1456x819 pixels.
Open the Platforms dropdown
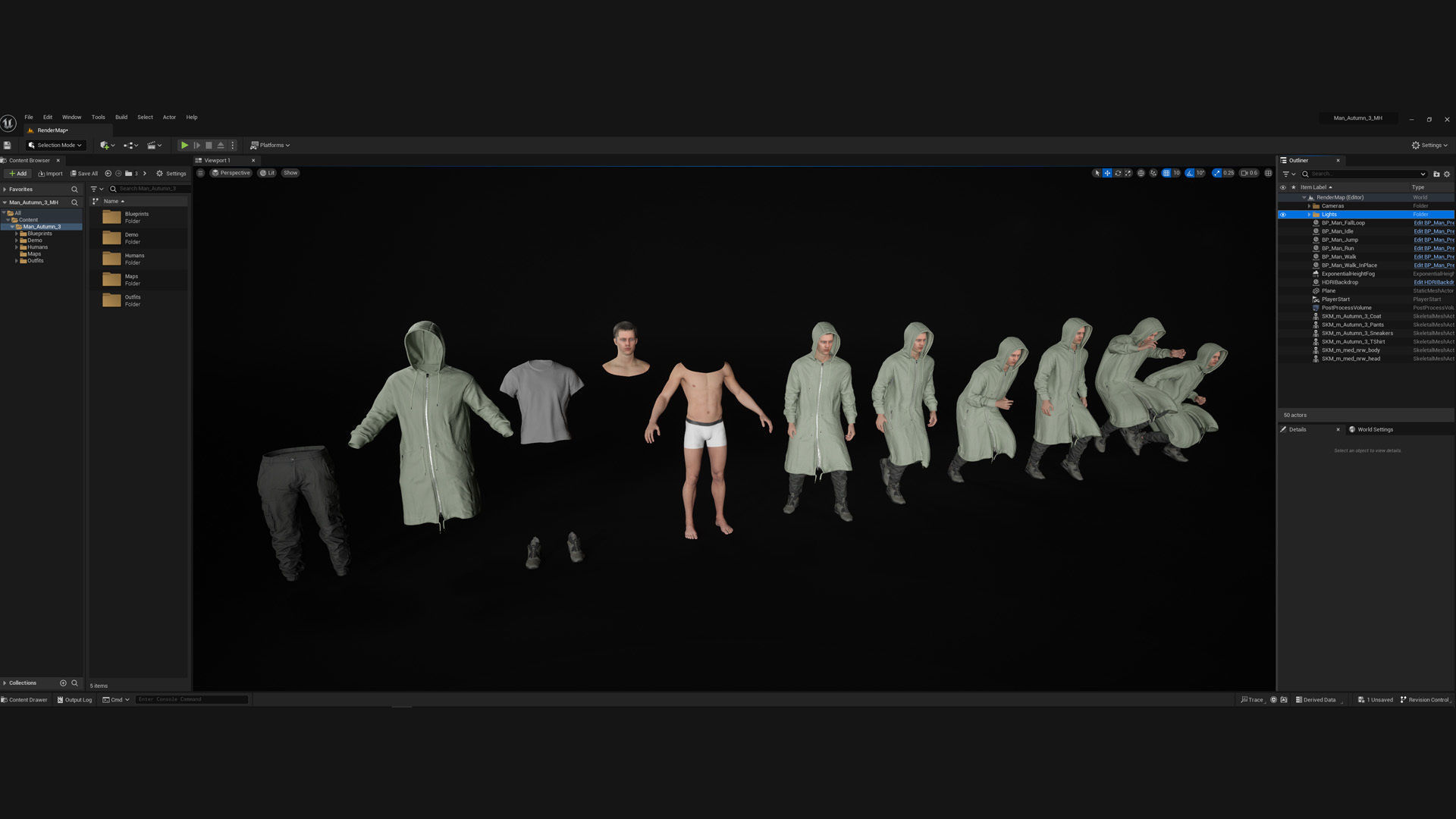271,145
